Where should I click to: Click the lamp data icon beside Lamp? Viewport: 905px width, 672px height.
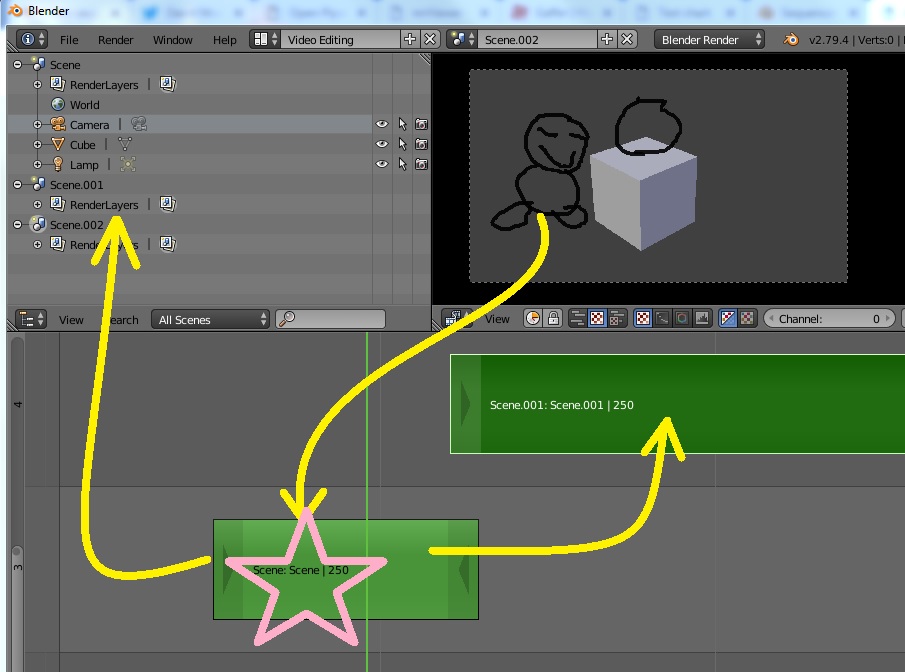click(128, 164)
